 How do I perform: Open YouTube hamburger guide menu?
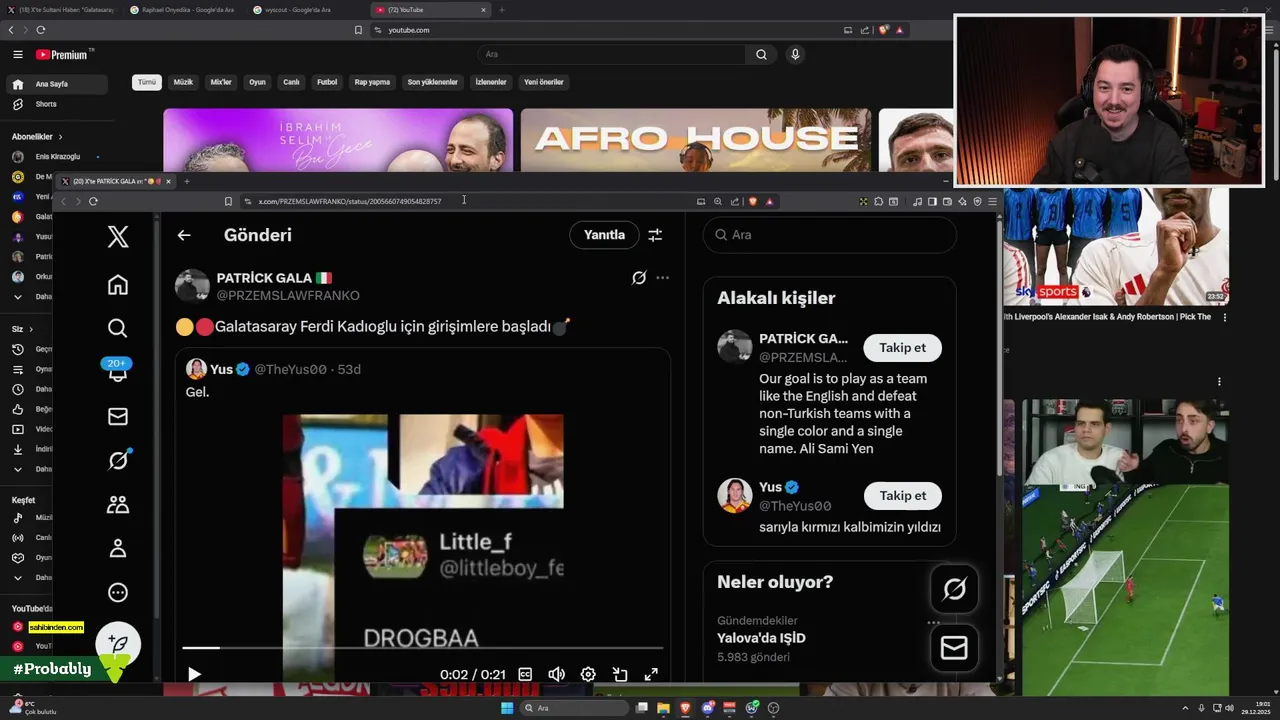[x=17, y=55]
